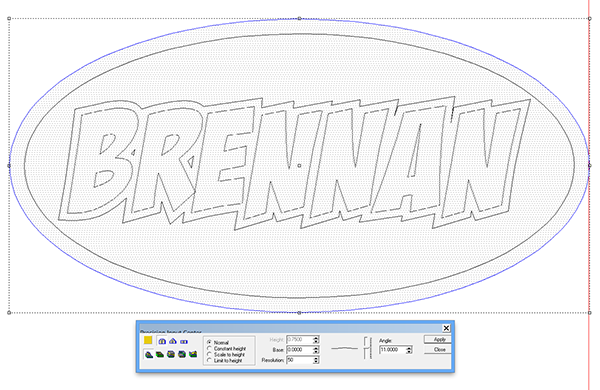Click the left-middle selection handle

tap(9, 166)
